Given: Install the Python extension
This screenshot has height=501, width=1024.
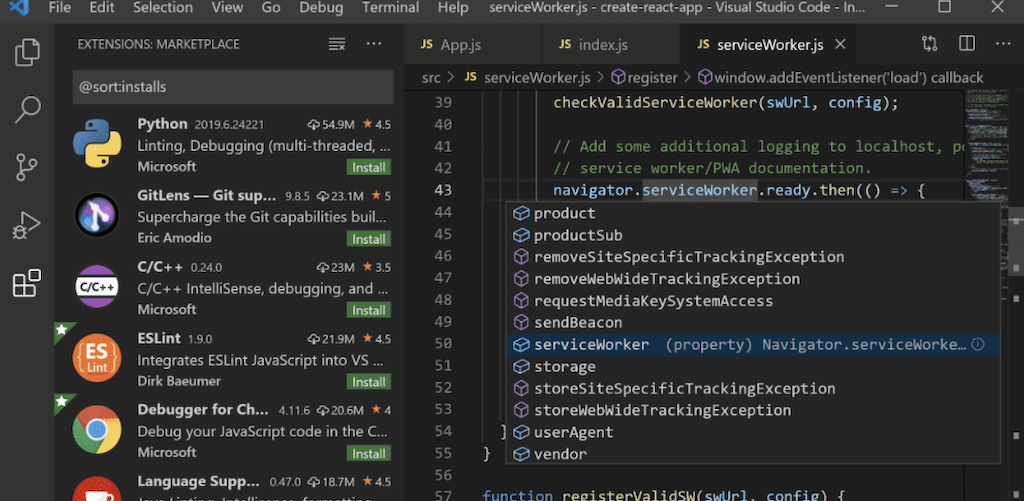Looking at the screenshot, I should tap(369, 167).
